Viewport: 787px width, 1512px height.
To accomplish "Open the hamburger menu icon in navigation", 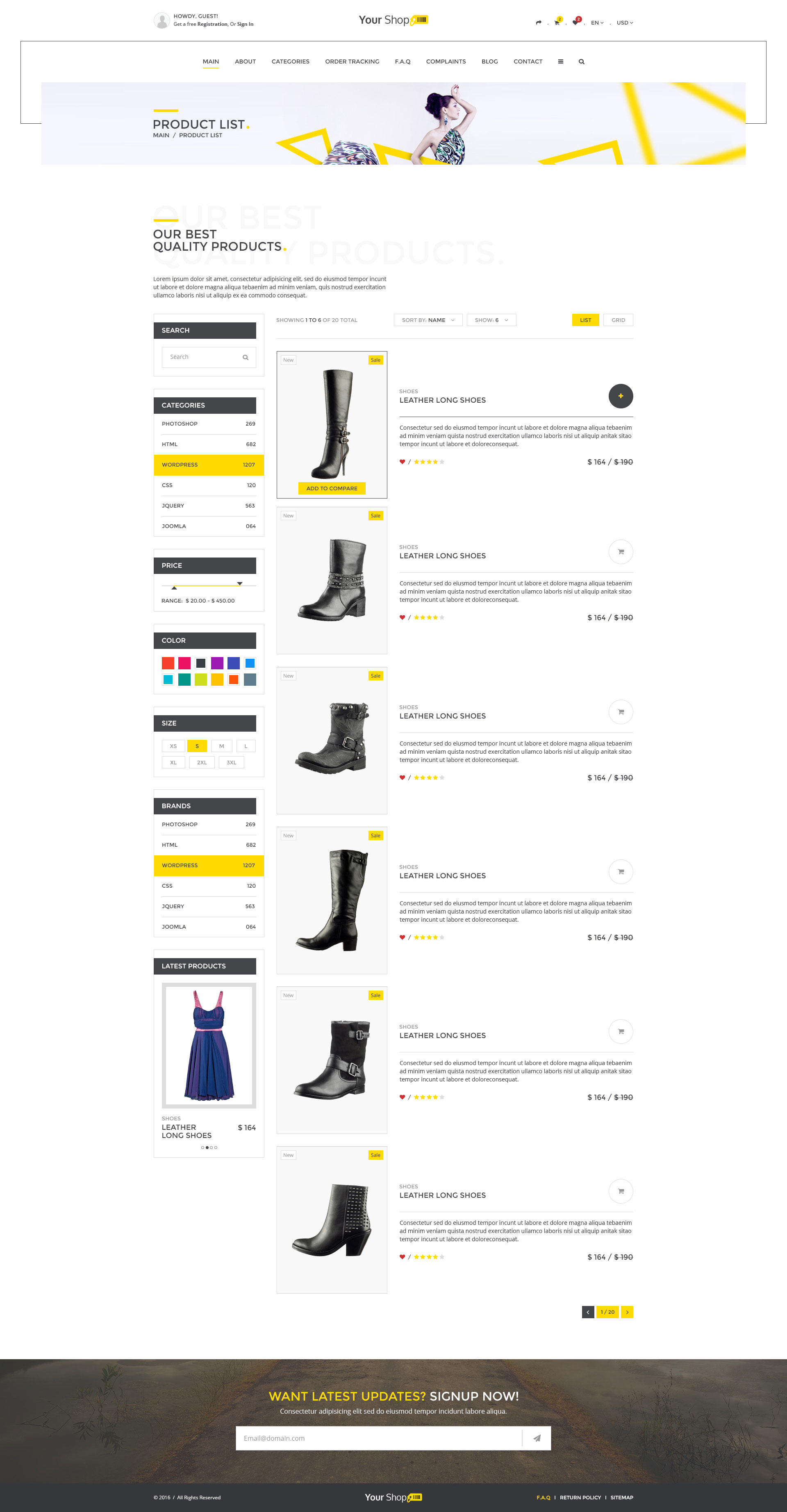I will (560, 61).
